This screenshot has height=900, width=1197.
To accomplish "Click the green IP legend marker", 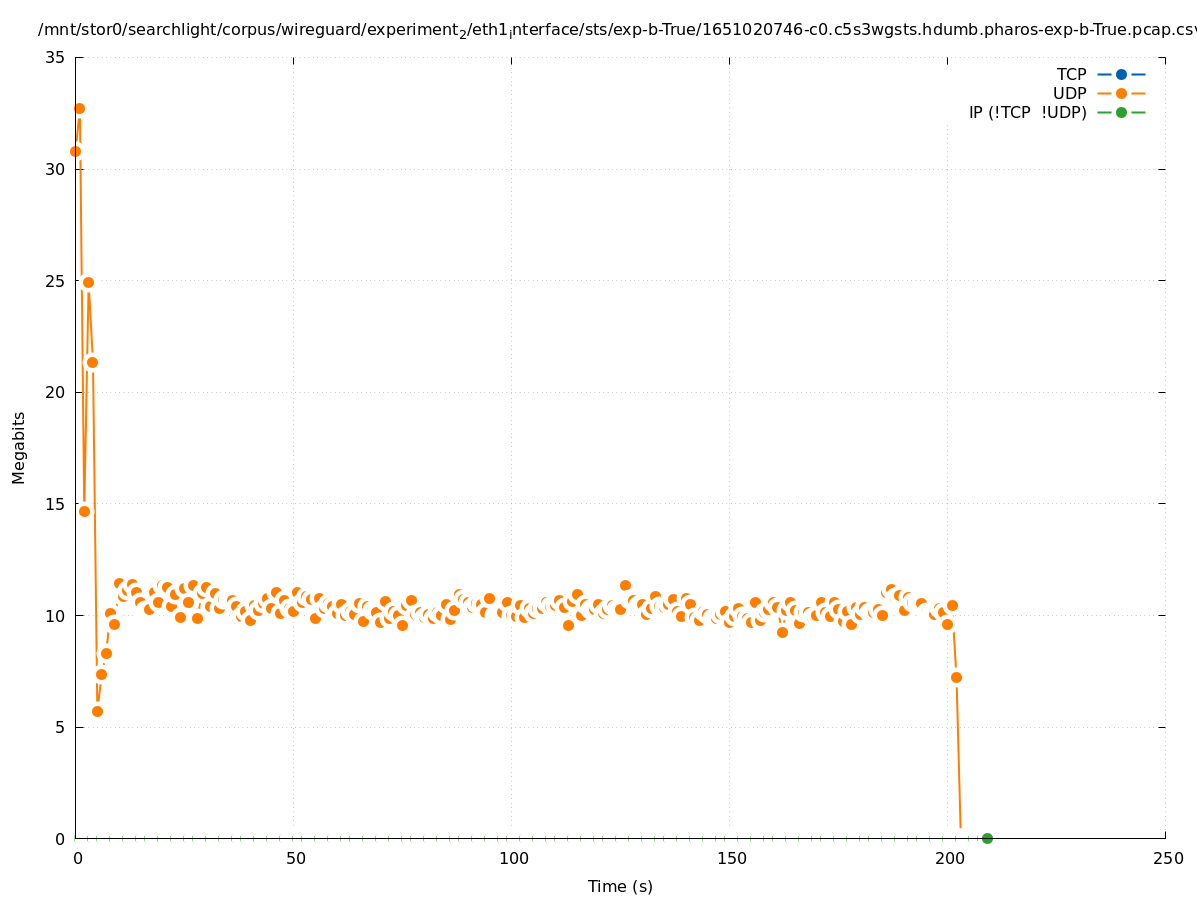I will point(1121,112).
